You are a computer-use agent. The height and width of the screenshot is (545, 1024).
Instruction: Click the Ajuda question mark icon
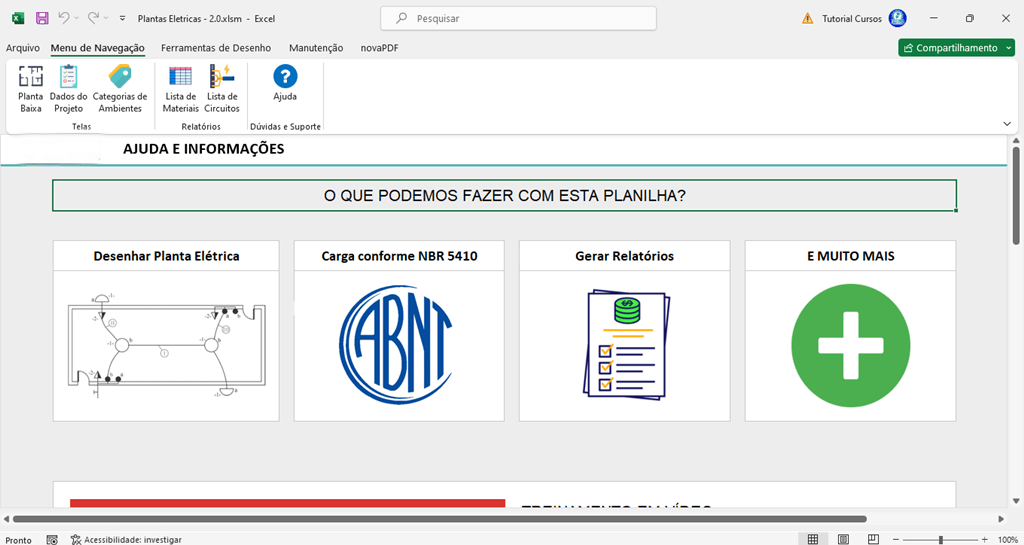pyautogui.click(x=285, y=76)
